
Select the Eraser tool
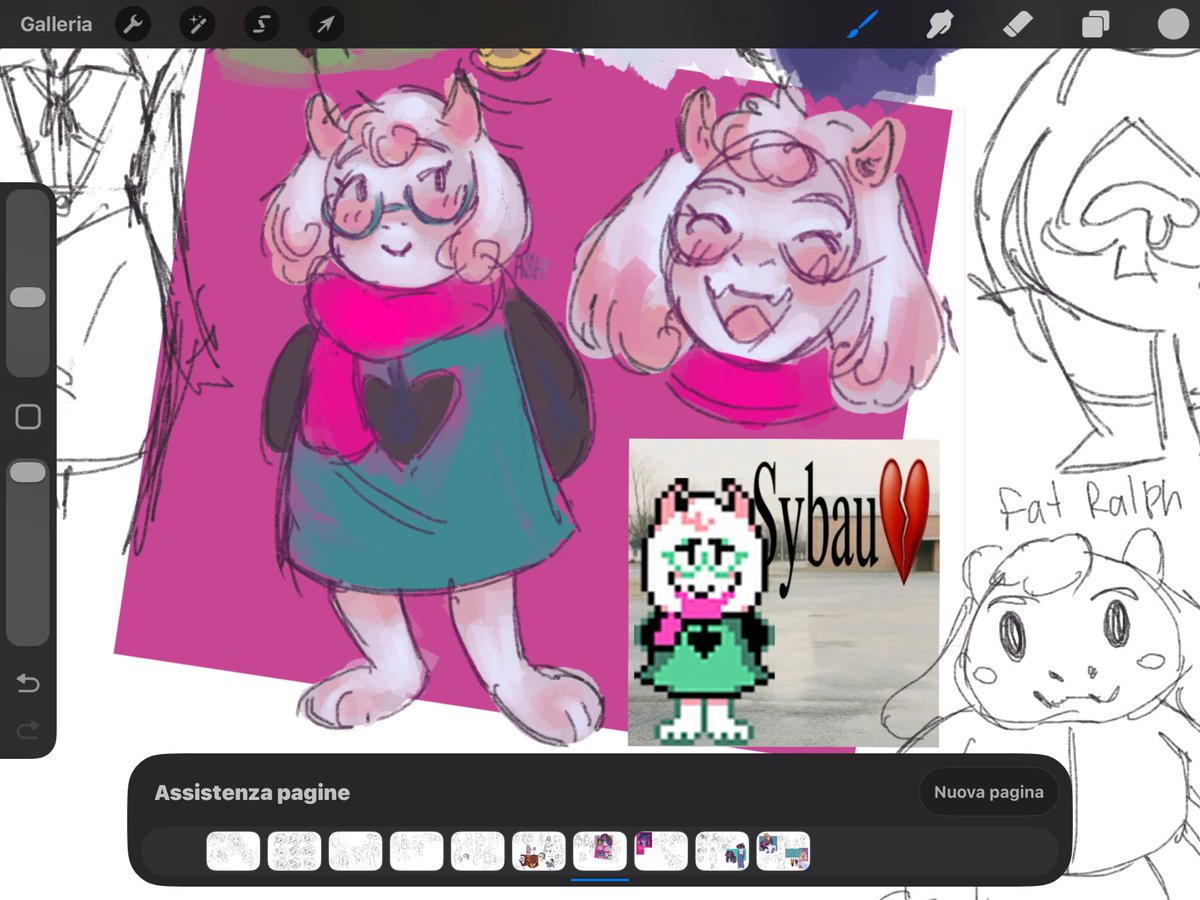[x=1017, y=24]
